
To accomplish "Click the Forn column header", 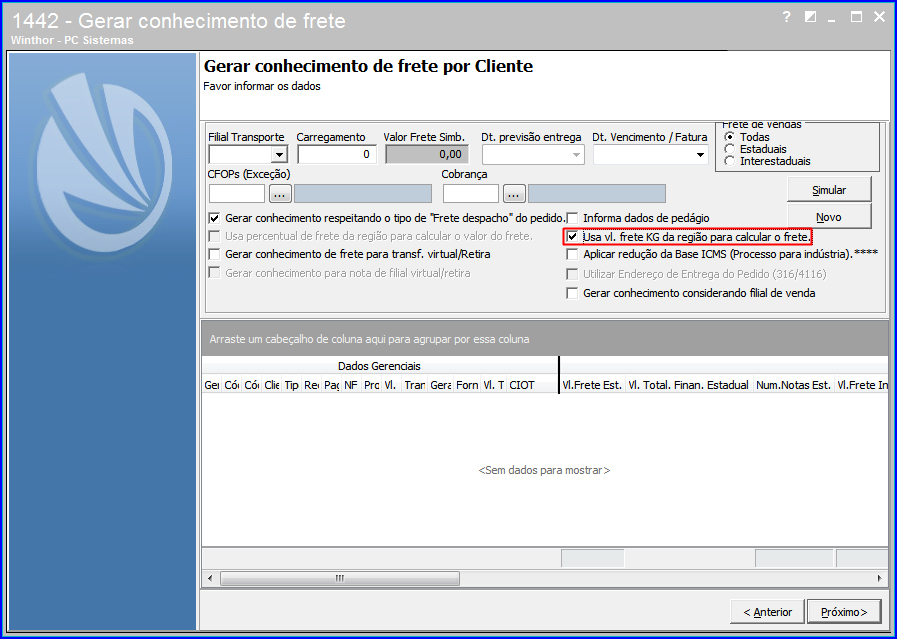I will tap(467, 385).
